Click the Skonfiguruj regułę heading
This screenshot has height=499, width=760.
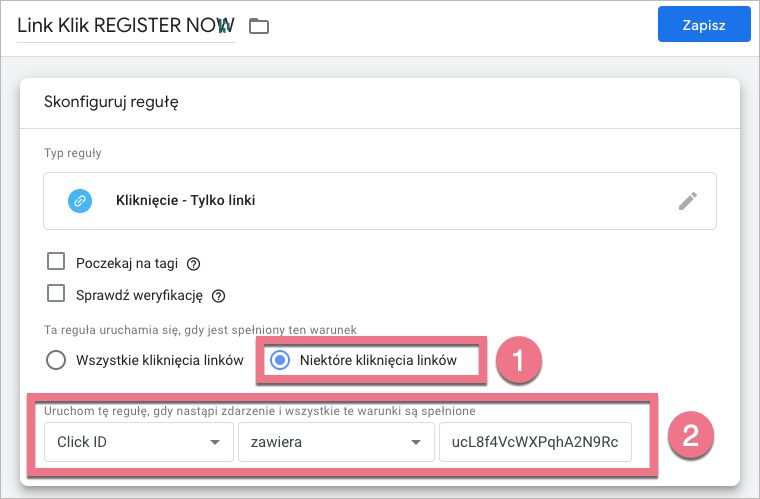pos(111,102)
